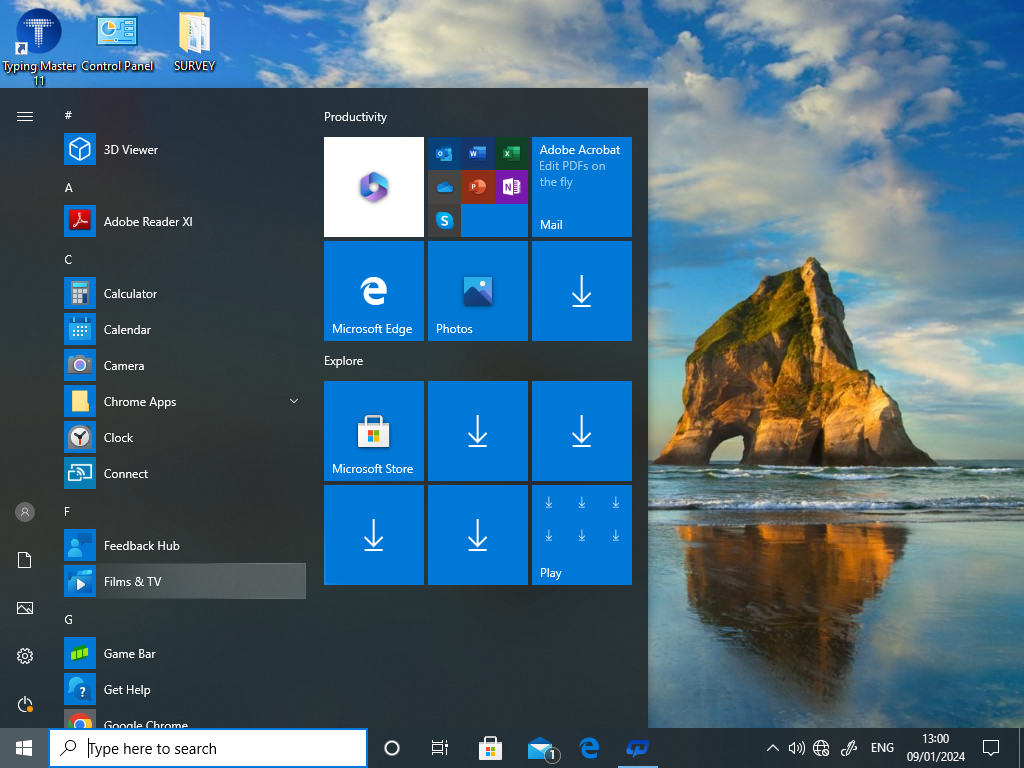Open the Adobe Acrobat Mail tile
This screenshot has width=1024, height=768.
[x=582, y=187]
